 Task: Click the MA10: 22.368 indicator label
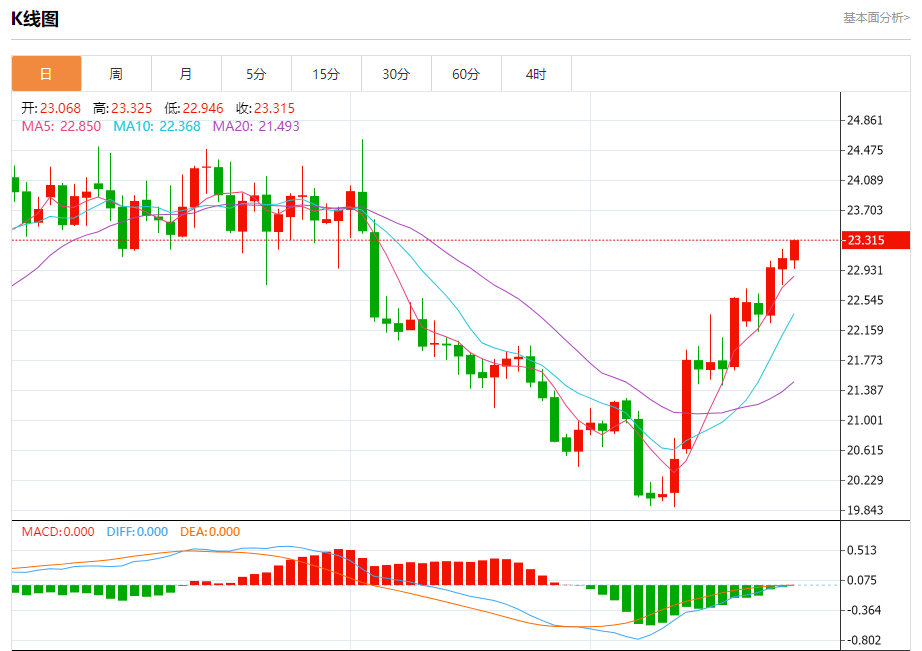point(157,126)
